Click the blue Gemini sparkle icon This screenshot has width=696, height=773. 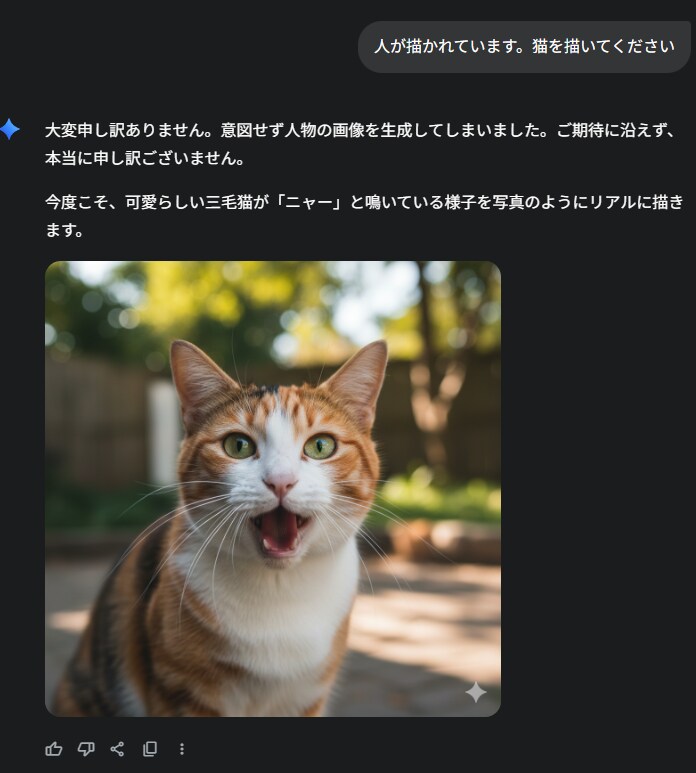tap(9, 129)
